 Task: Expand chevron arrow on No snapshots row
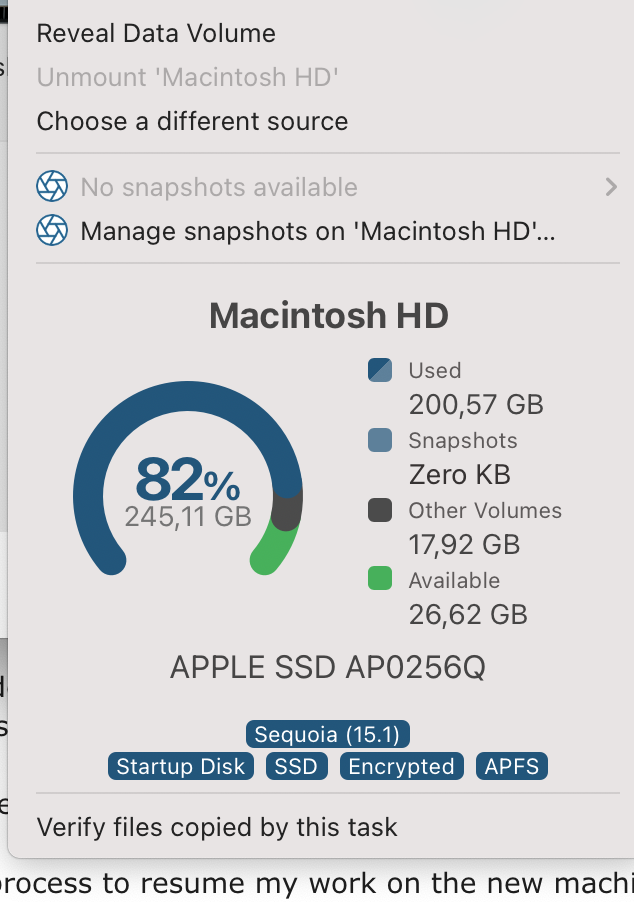click(x=612, y=187)
